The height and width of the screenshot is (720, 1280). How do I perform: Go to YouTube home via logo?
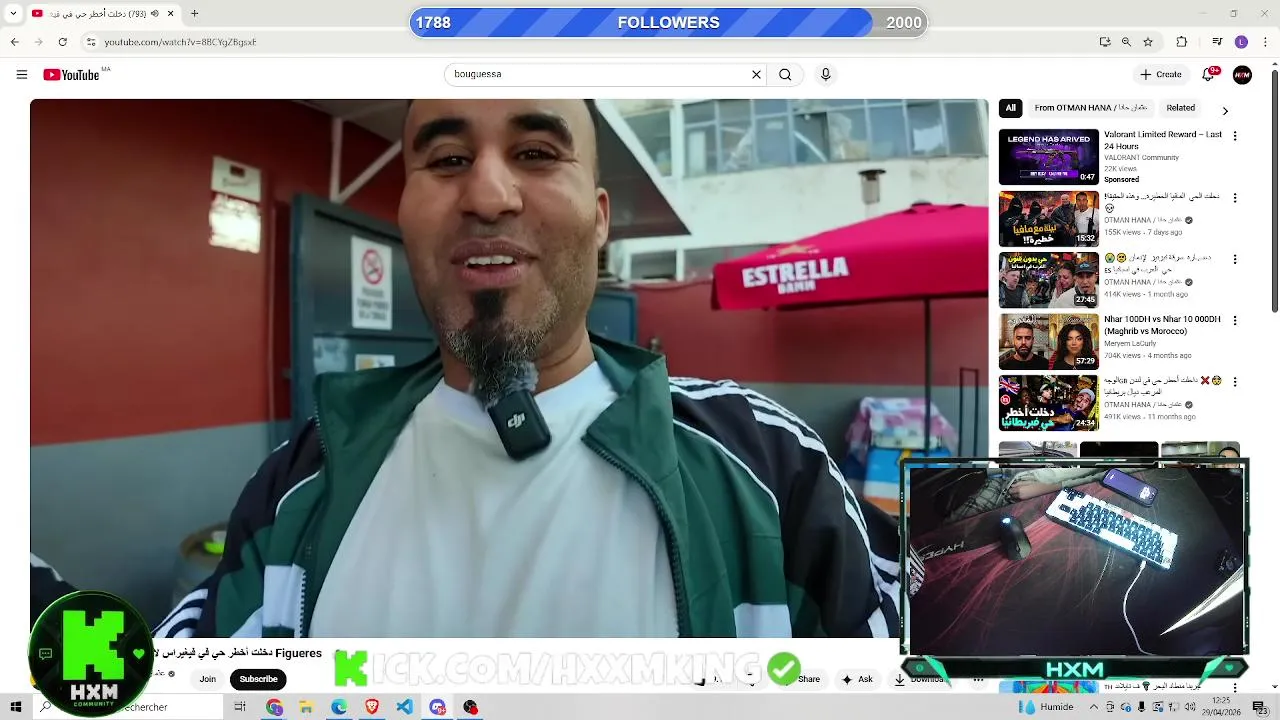pos(71,75)
